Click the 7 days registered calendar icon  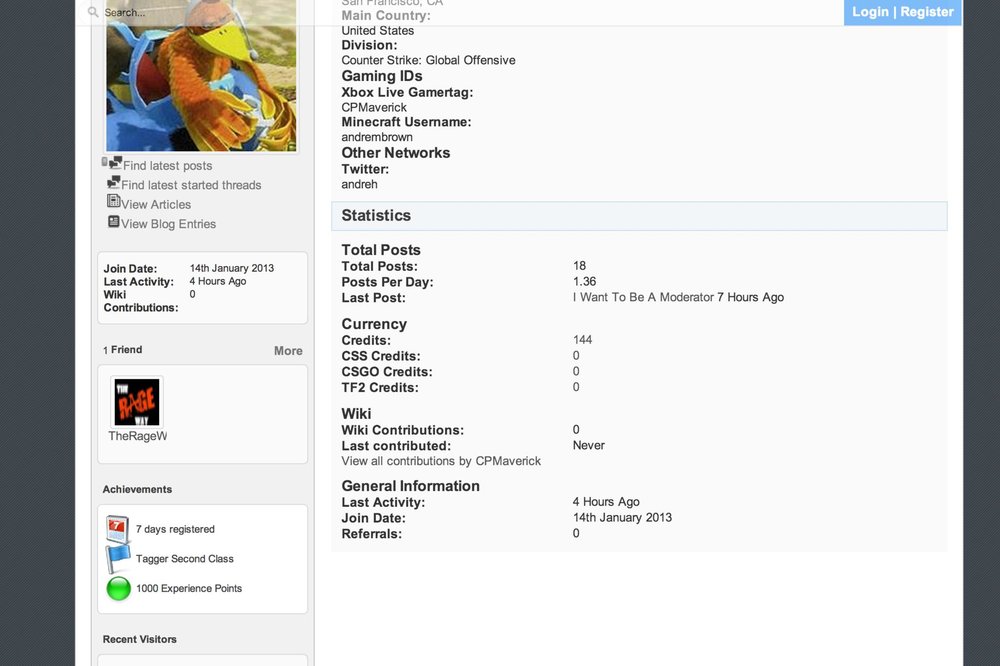pyautogui.click(x=117, y=528)
